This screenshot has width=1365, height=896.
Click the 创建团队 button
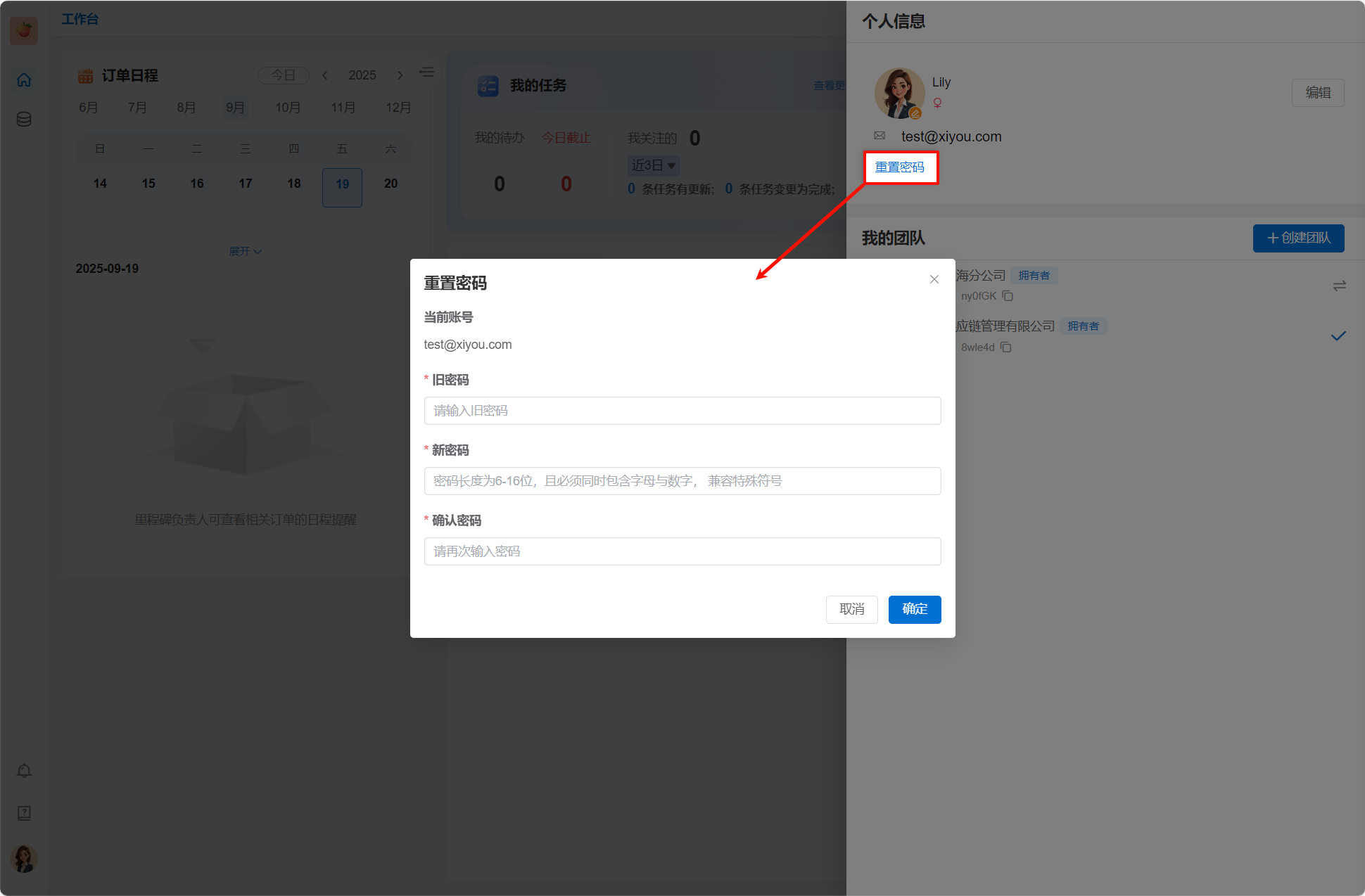point(1298,238)
